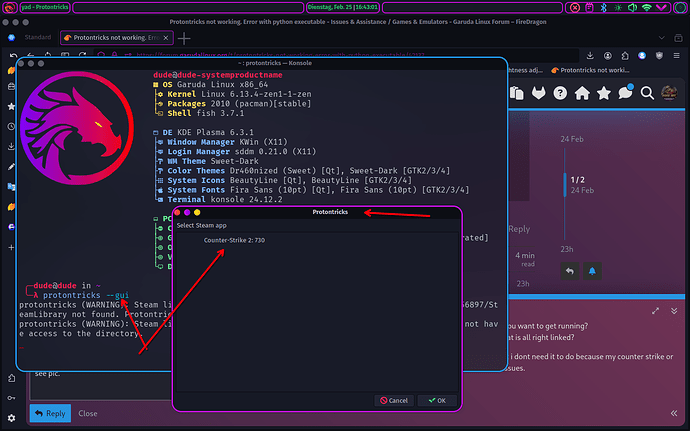Toggle the topic notification bell button
690x431 pixels.
(592, 271)
